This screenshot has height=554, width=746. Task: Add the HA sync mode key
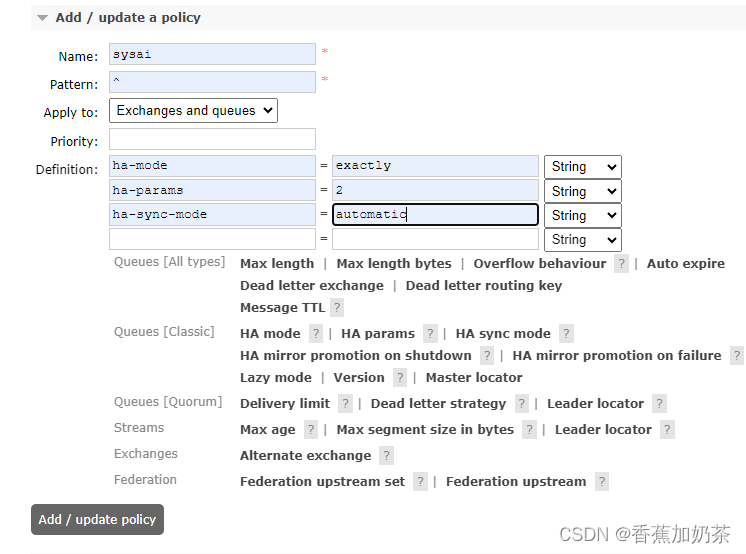point(503,334)
